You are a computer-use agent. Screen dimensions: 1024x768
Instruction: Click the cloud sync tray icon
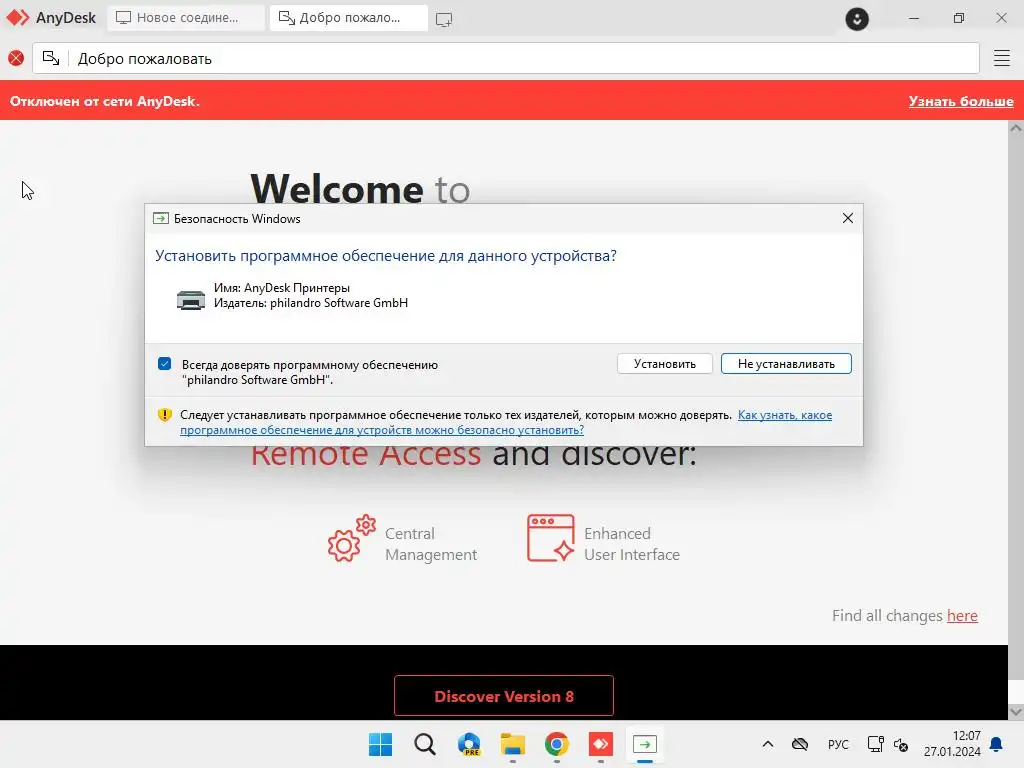800,744
